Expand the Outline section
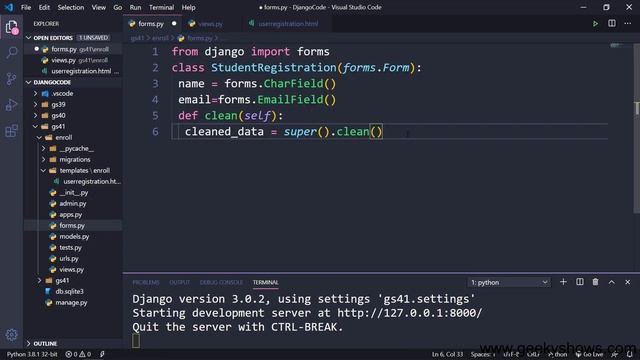640x360 pixels. pyautogui.click(x=29, y=344)
